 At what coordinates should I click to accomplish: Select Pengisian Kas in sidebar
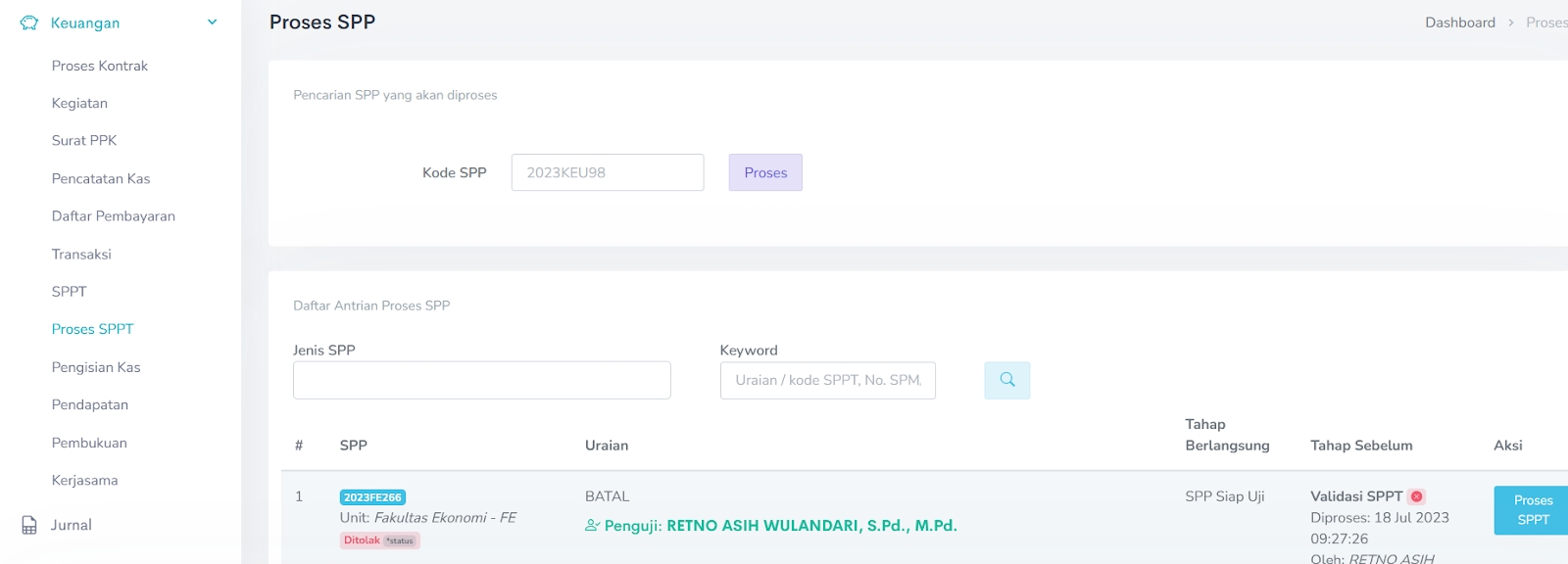[96, 367]
